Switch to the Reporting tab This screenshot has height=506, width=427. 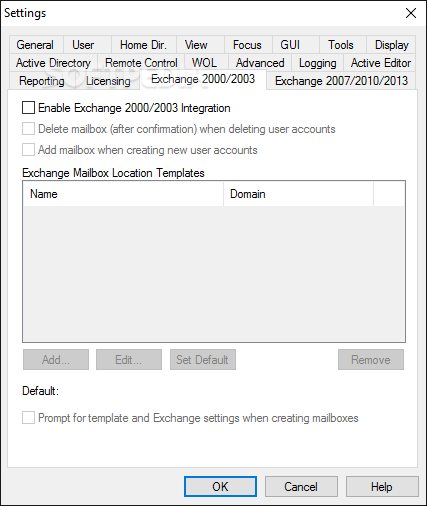click(42, 81)
